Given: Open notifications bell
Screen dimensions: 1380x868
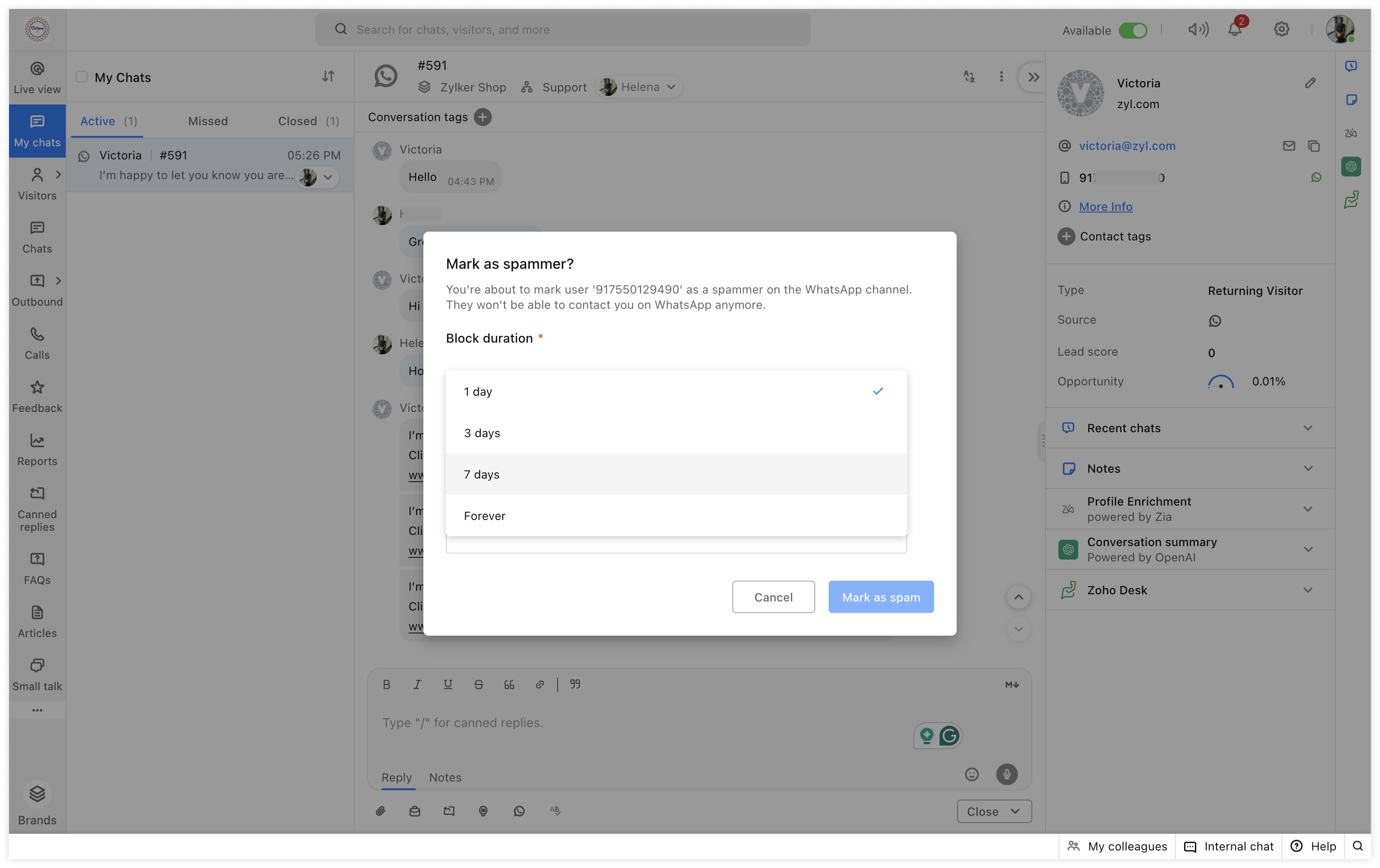Looking at the screenshot, I should (x=1235, y=29).
